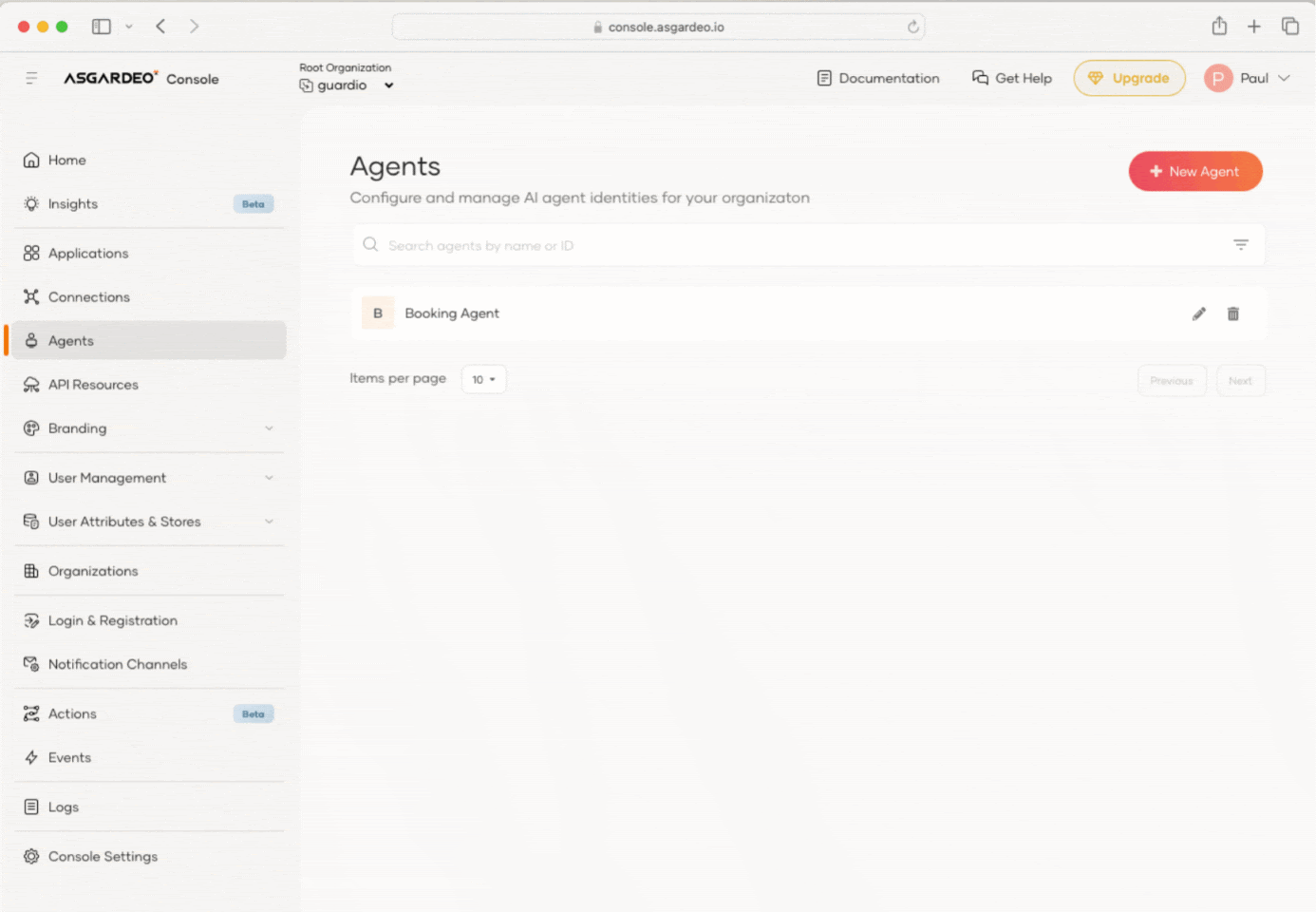The width and height of the screenshot is (1316, 912).
Task: Collapse the sidebar using the hamburger icon
Action: [x=31, y=78]
